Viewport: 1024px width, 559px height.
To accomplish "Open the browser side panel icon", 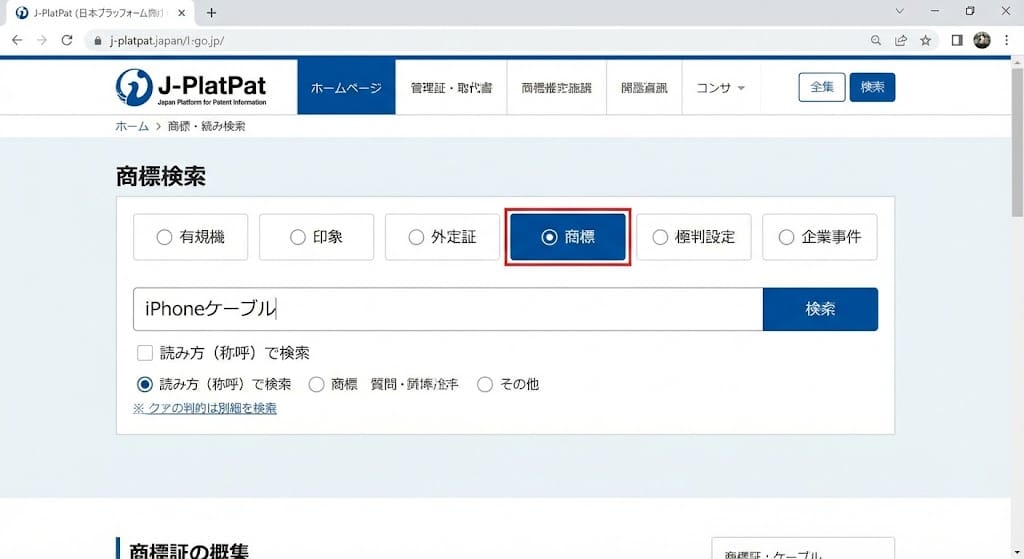I will [x=957, y=40].
